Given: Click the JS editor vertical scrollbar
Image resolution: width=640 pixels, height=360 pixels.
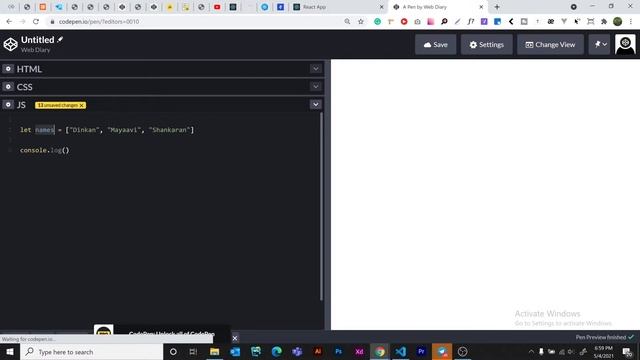Looking at the screenshot, I should [321, 206].
